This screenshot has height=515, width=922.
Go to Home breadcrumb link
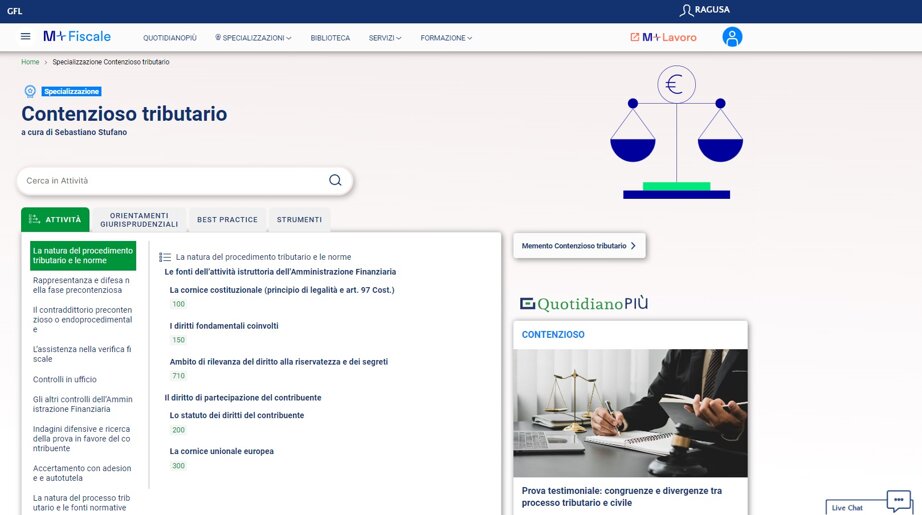30,62
